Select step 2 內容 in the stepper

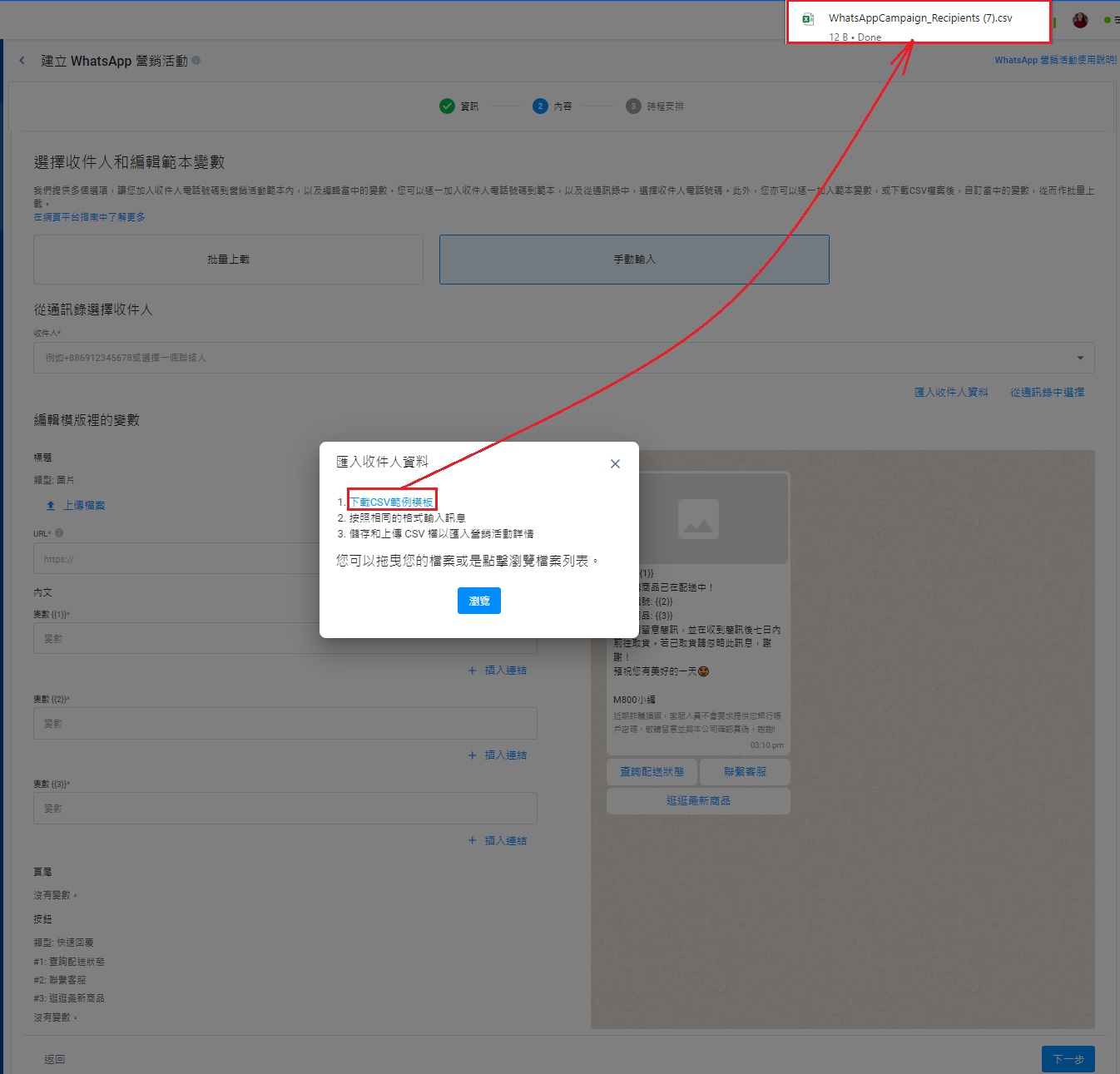click(552, 106)
